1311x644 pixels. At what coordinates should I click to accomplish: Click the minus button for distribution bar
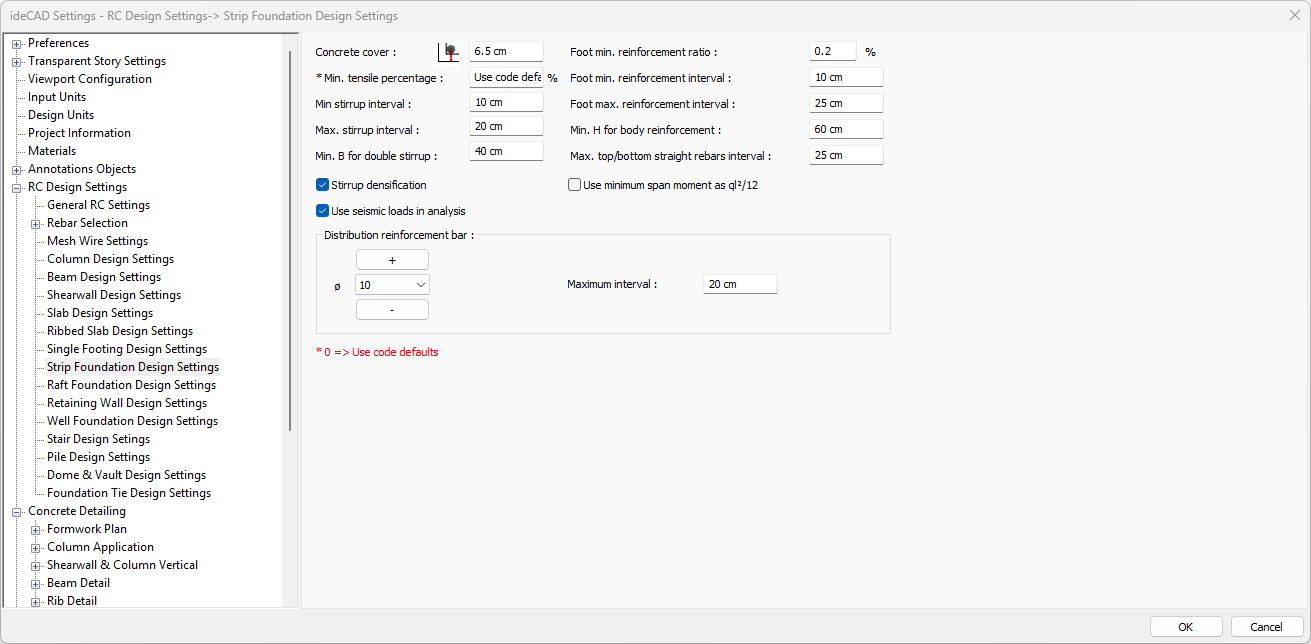392,310
